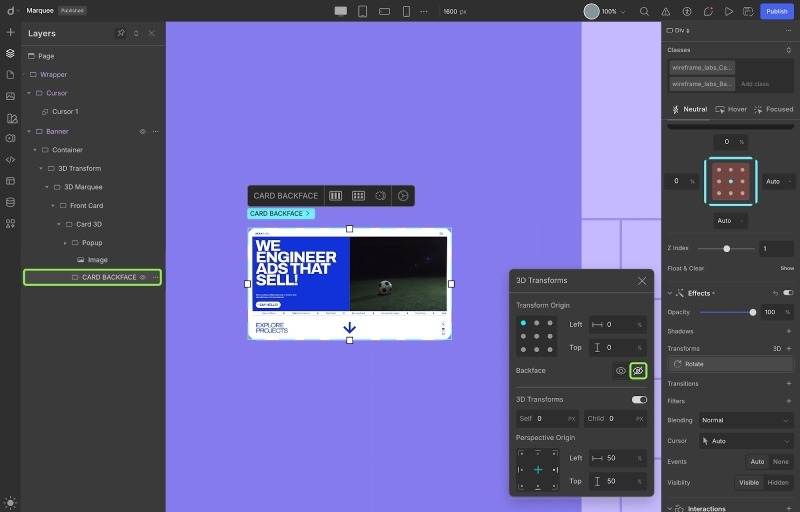The image size is (800, 512).
Task: Click the add element plus icon
Action: pos(10,33)
